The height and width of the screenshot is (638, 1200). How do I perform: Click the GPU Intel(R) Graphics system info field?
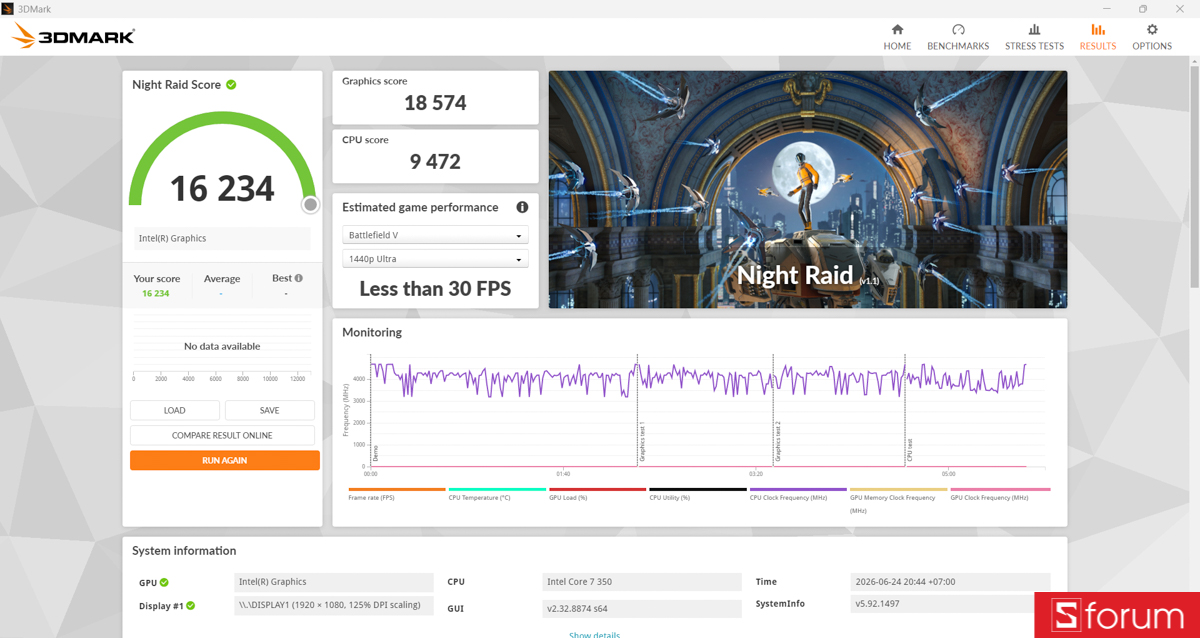(334, 582)
